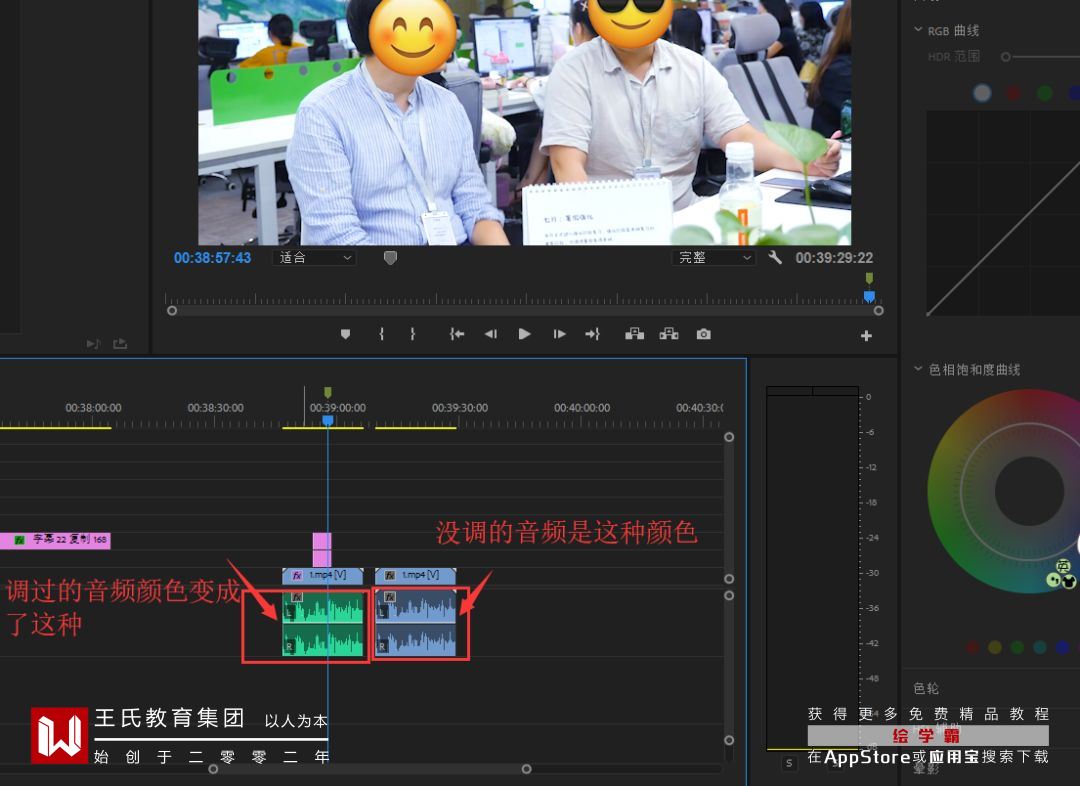Image resolution: width=1080 pixels, height=786 pixels.
Task: Collapse the RGB 曲线 section
Action: coord(917,30)
